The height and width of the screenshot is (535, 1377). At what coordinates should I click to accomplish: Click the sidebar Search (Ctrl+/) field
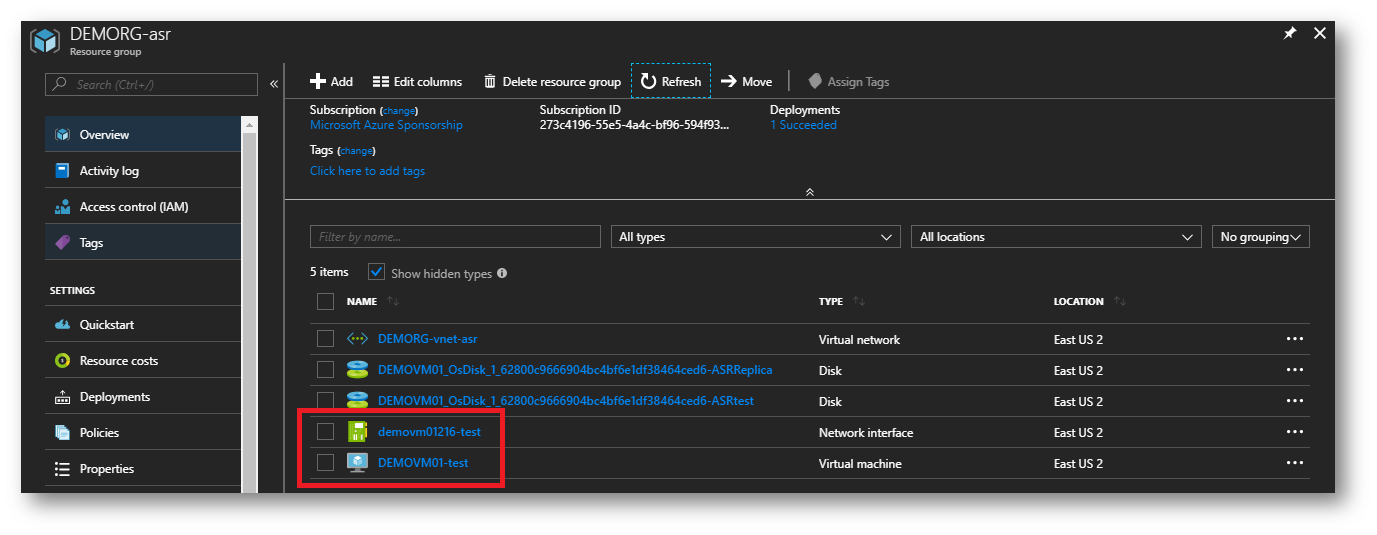(152, 85)
